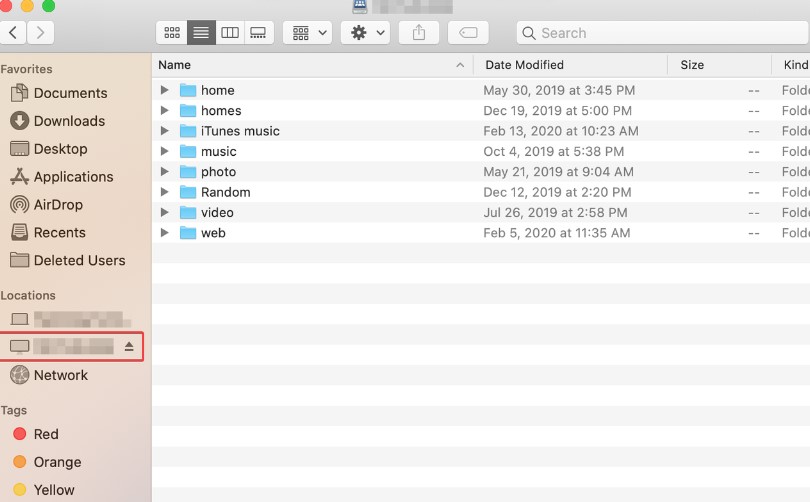Switch to list view in the toolbar
The image size is (810, 502).
pyautogui.click(x=200, y=33)
